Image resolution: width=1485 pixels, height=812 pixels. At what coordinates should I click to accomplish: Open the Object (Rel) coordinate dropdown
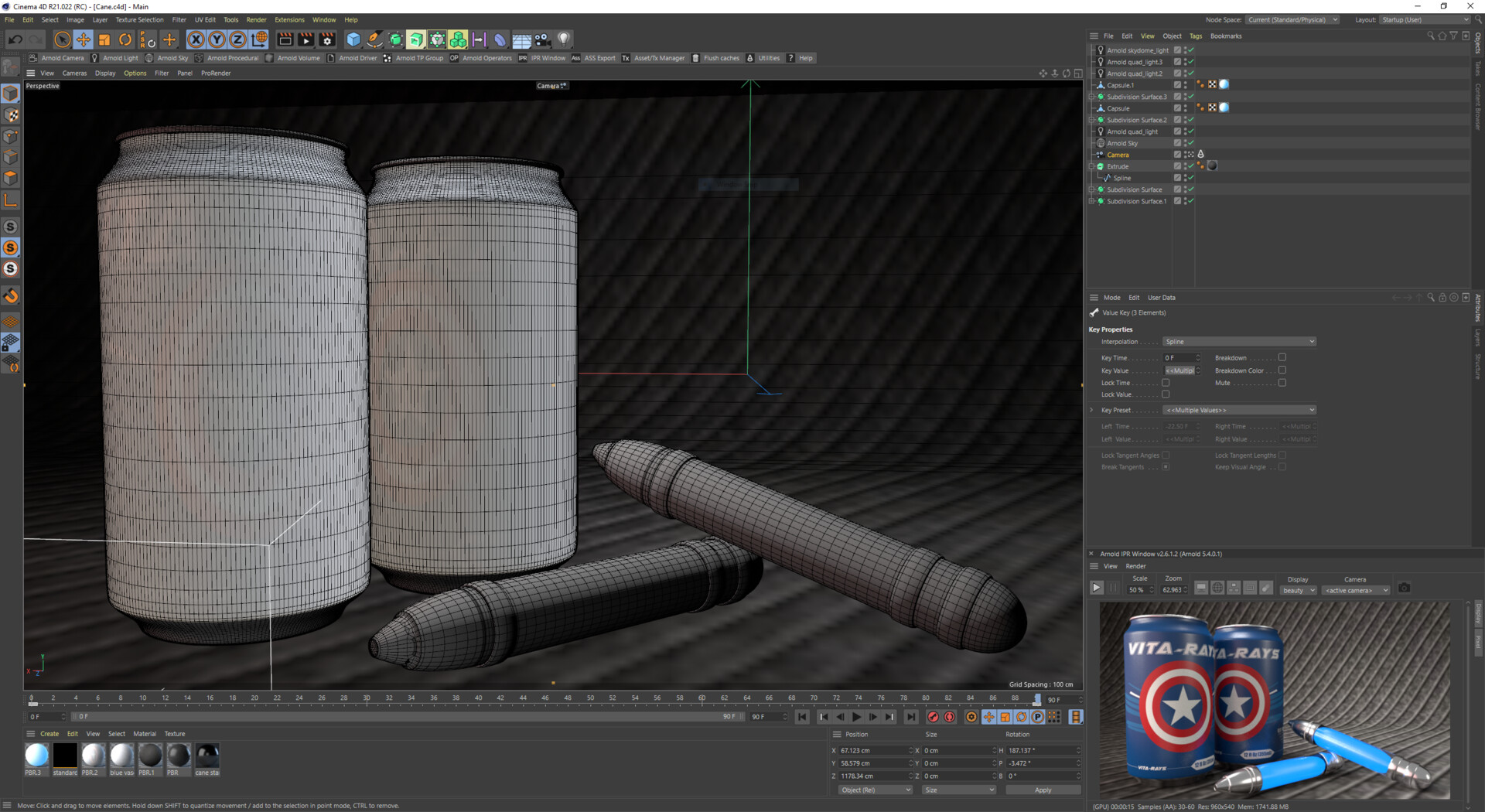click(x=875, y=790)
